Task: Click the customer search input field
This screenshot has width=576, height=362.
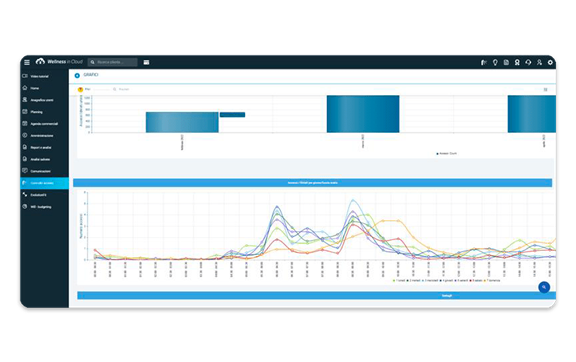Action: point(112,62)
